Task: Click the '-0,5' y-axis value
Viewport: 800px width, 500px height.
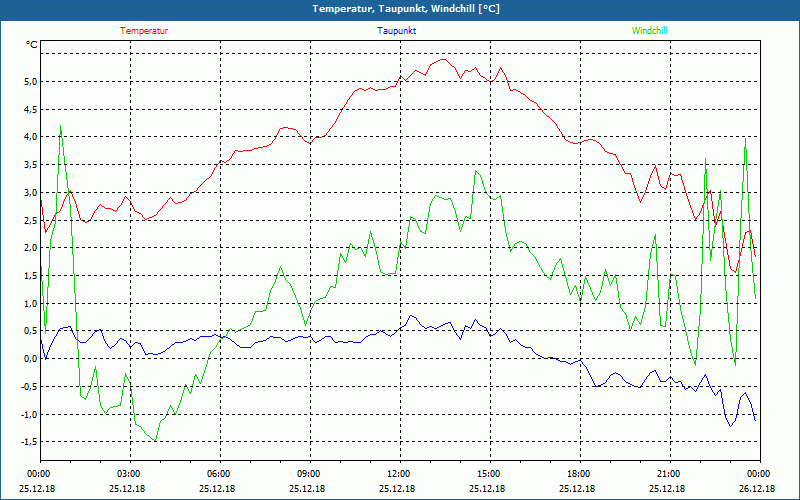Action: point(29,387)
